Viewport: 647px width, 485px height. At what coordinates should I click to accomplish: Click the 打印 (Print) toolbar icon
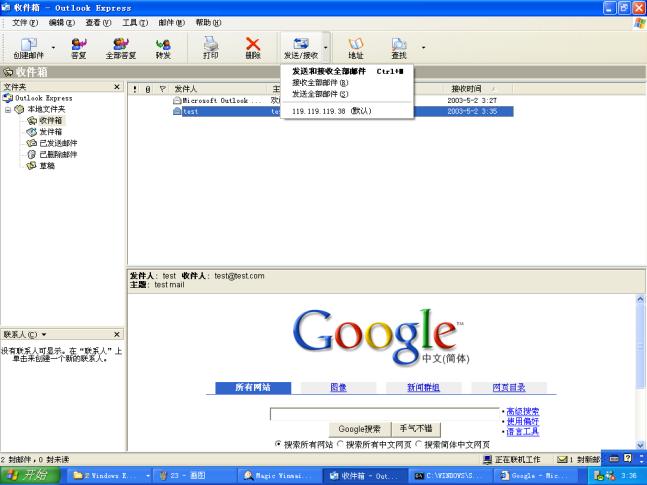(210, 48)
